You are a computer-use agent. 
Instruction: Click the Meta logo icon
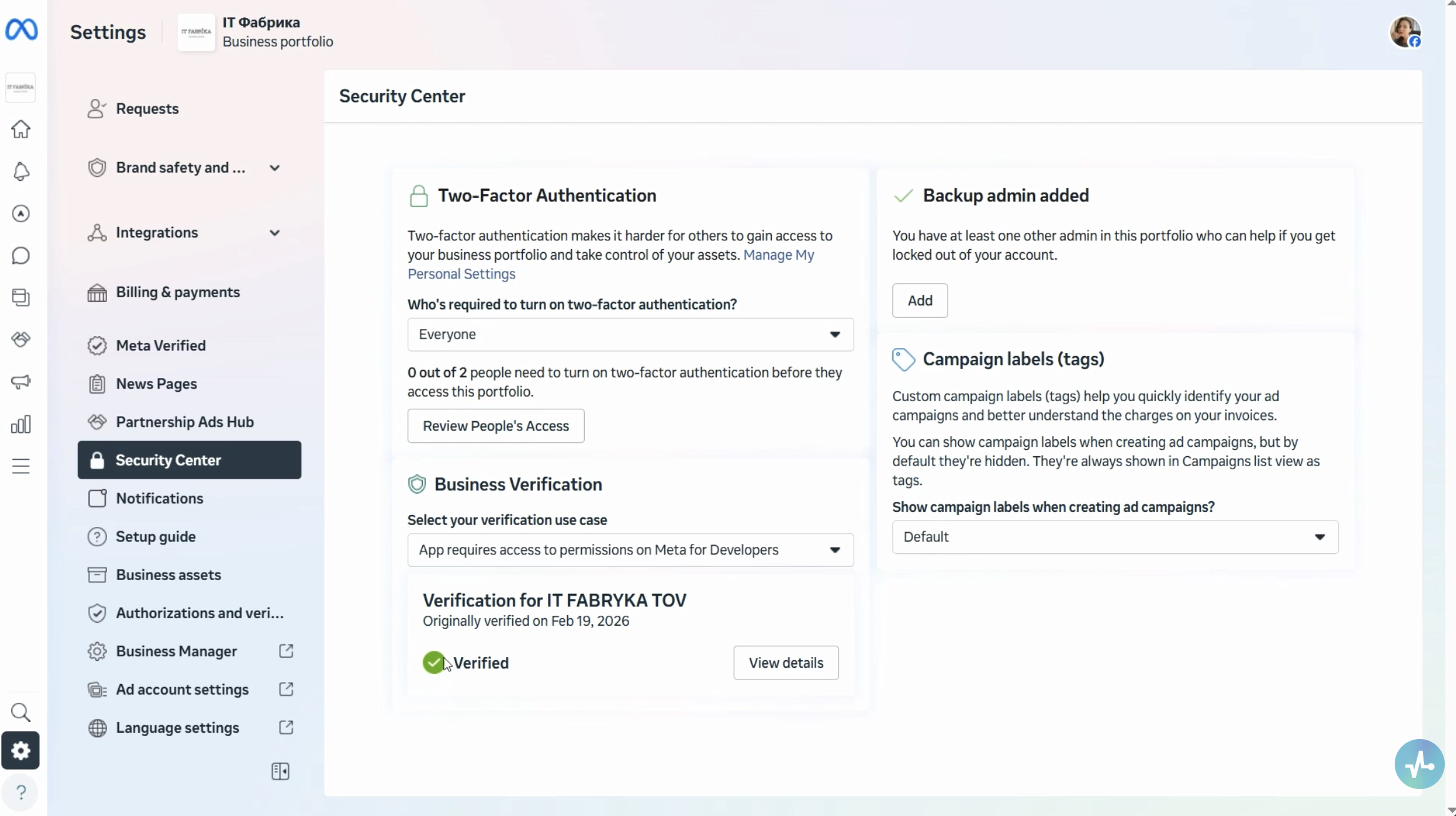click(21, 29)
